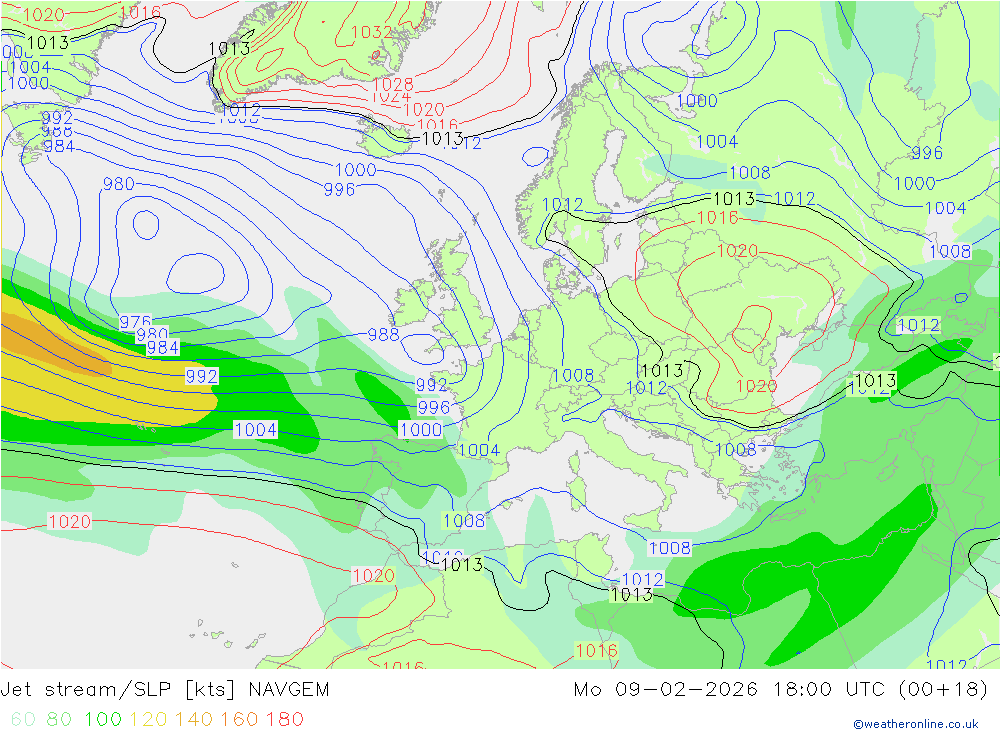Click the 1028 isobar label
The image size is (1000, 733).
pos(393,84)
